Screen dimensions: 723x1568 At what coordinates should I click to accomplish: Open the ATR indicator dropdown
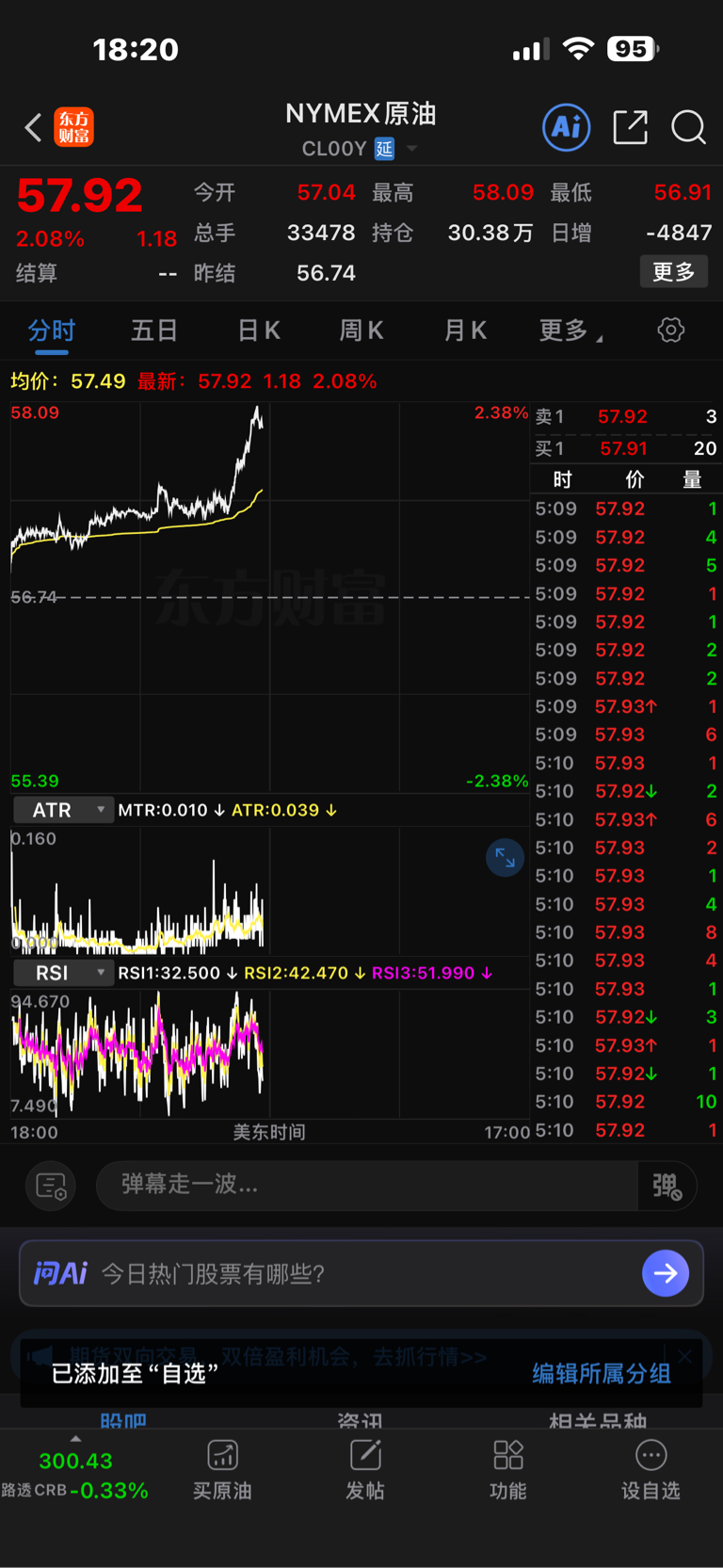[63, 810]
